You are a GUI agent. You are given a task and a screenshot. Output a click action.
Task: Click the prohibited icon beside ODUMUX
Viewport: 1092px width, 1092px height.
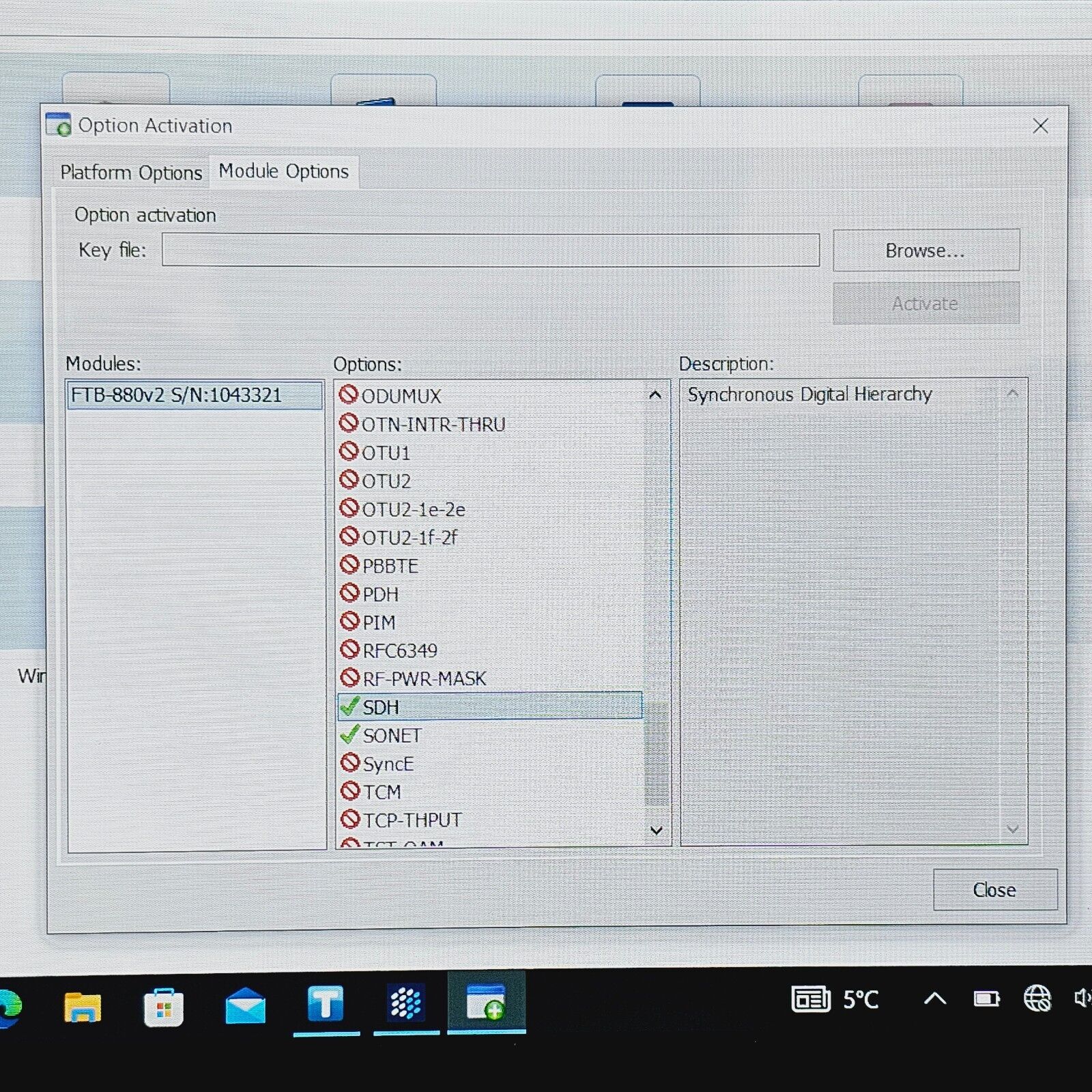click(x=349, y=394)
